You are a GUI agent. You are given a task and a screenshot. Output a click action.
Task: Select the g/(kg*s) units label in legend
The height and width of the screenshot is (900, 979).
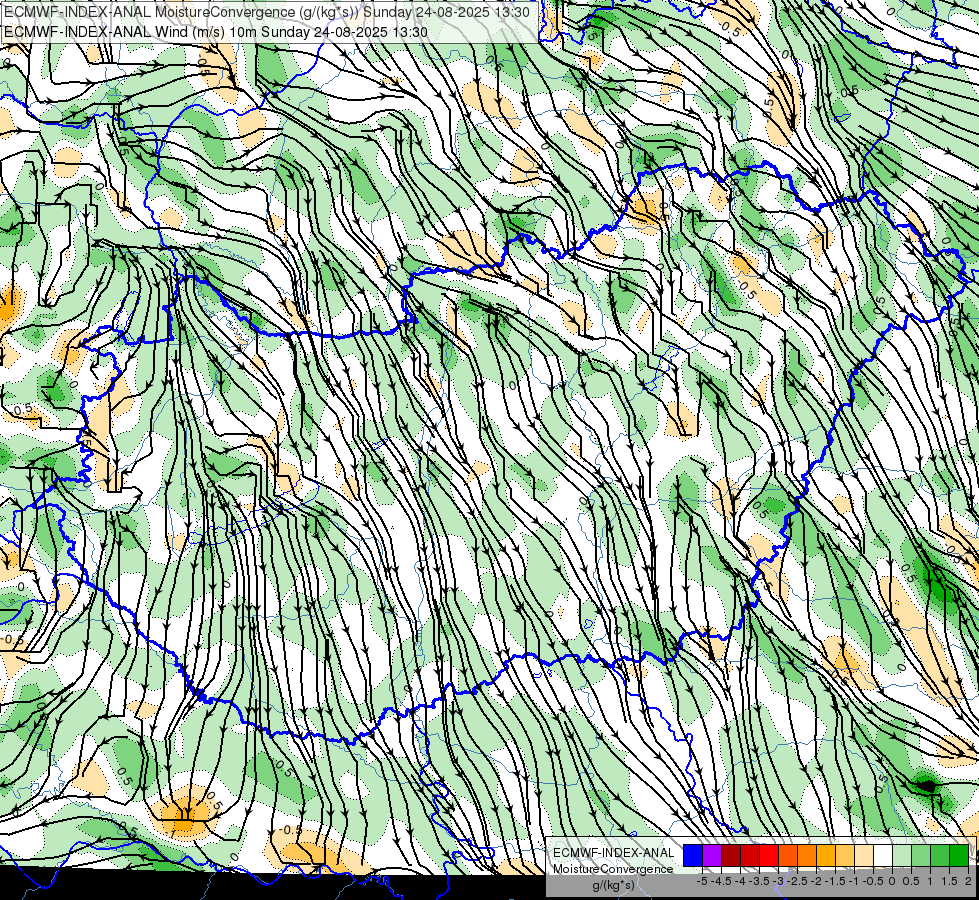(x=613, y=886)
